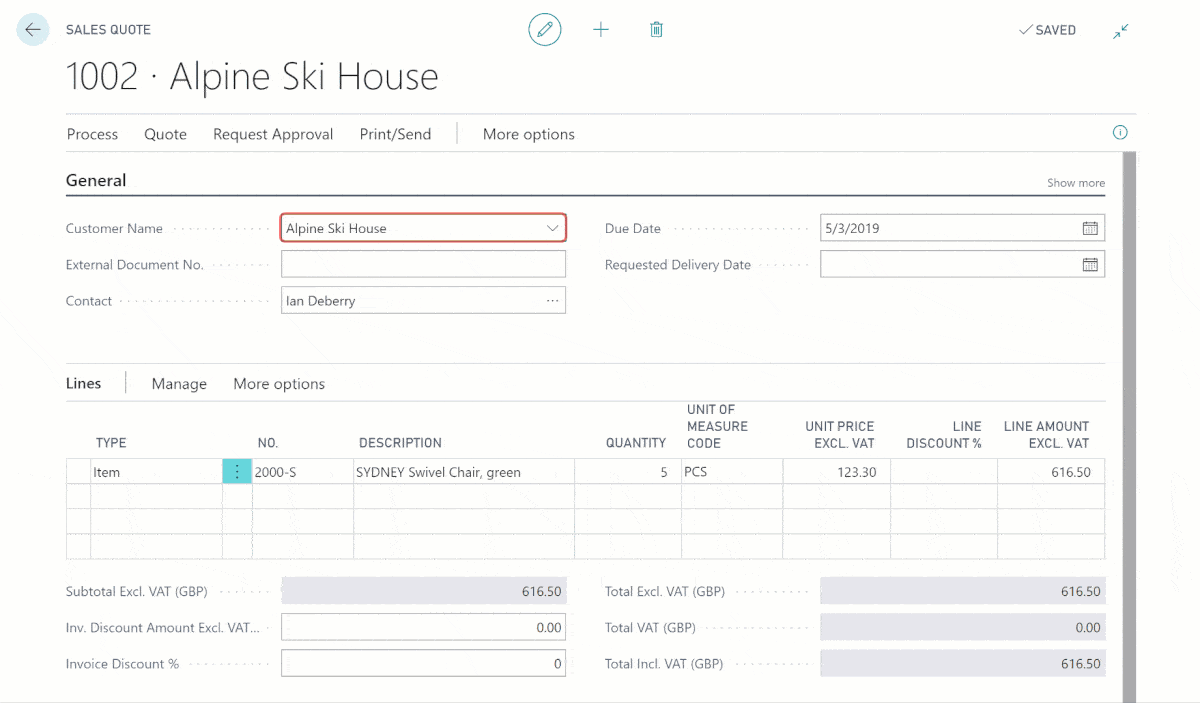The height and width of the screenshot is (703, 1200).
Task: Show More options in the action bar
Action: 529,134
